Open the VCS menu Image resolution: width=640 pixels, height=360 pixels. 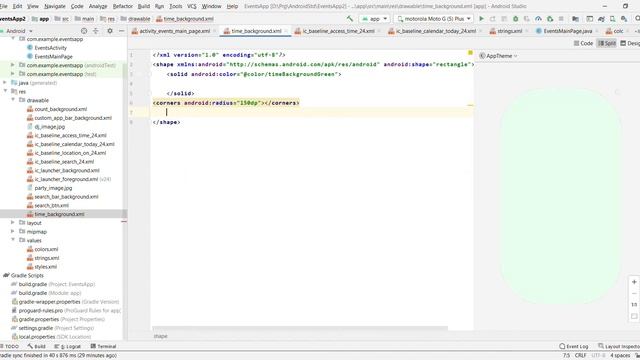click(x=191, y=6)
